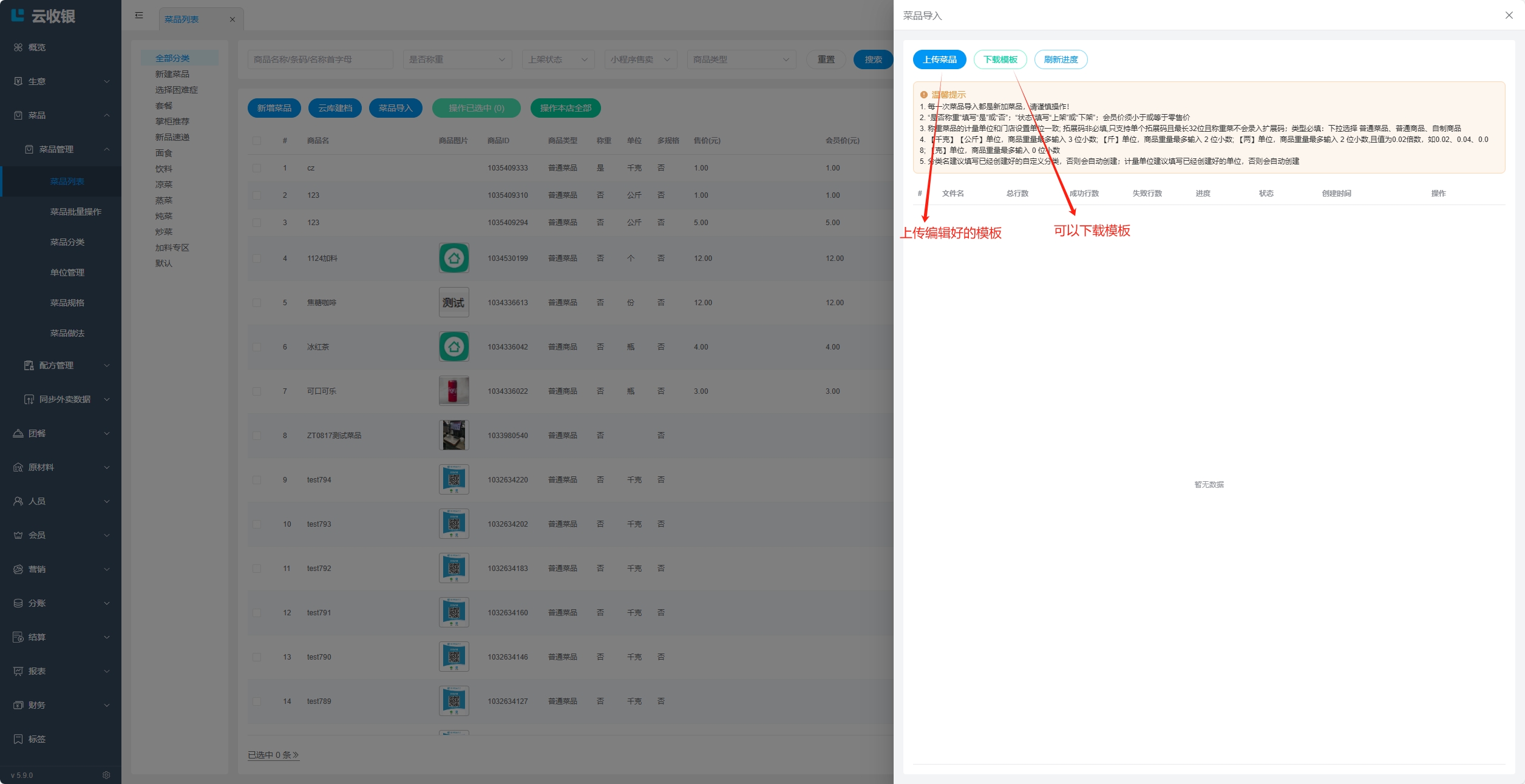Click the settings gear icon at sidebar bottom
This screenshot has height=784, width=1525.
click(x=106, y=775)
